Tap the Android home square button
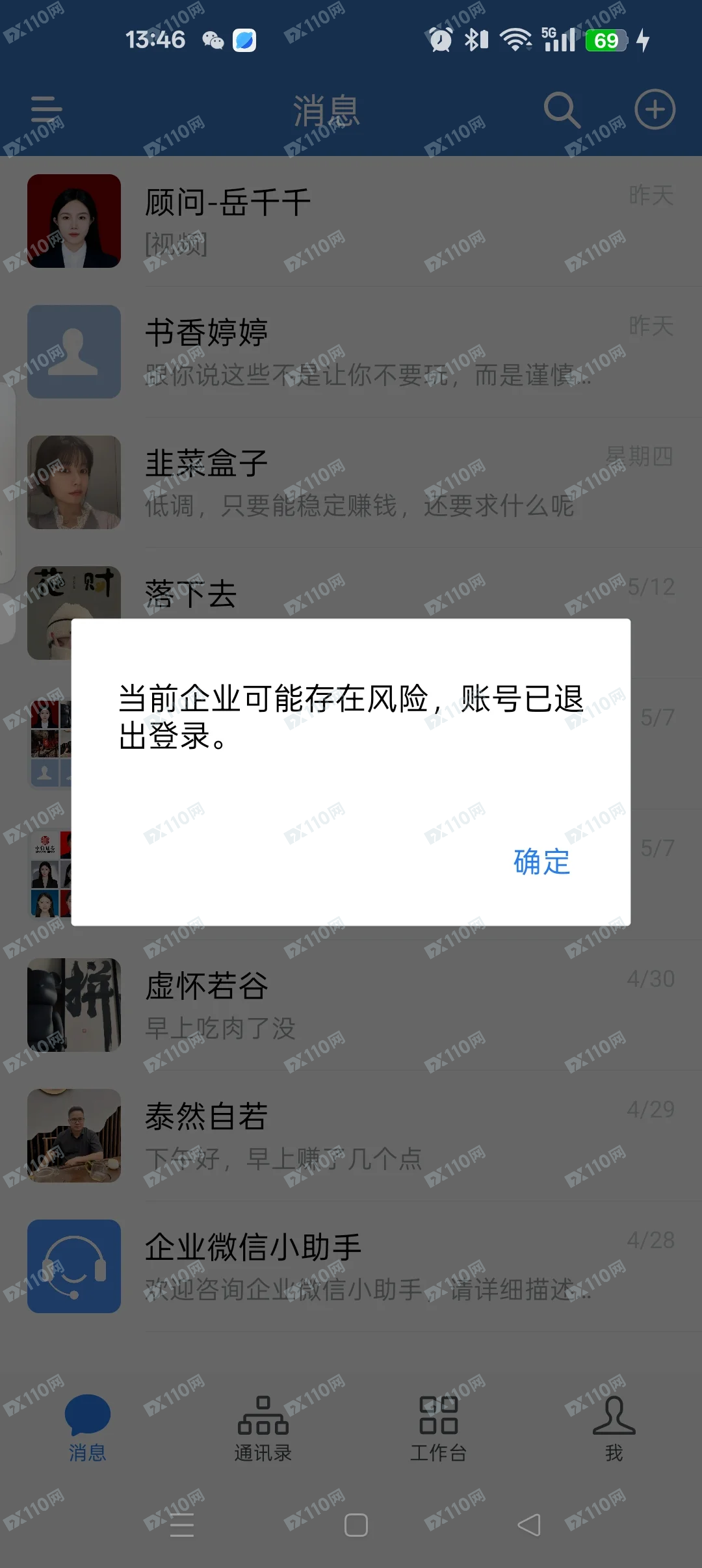Screen dimensions: 702x1568 tap(356, 1525)
